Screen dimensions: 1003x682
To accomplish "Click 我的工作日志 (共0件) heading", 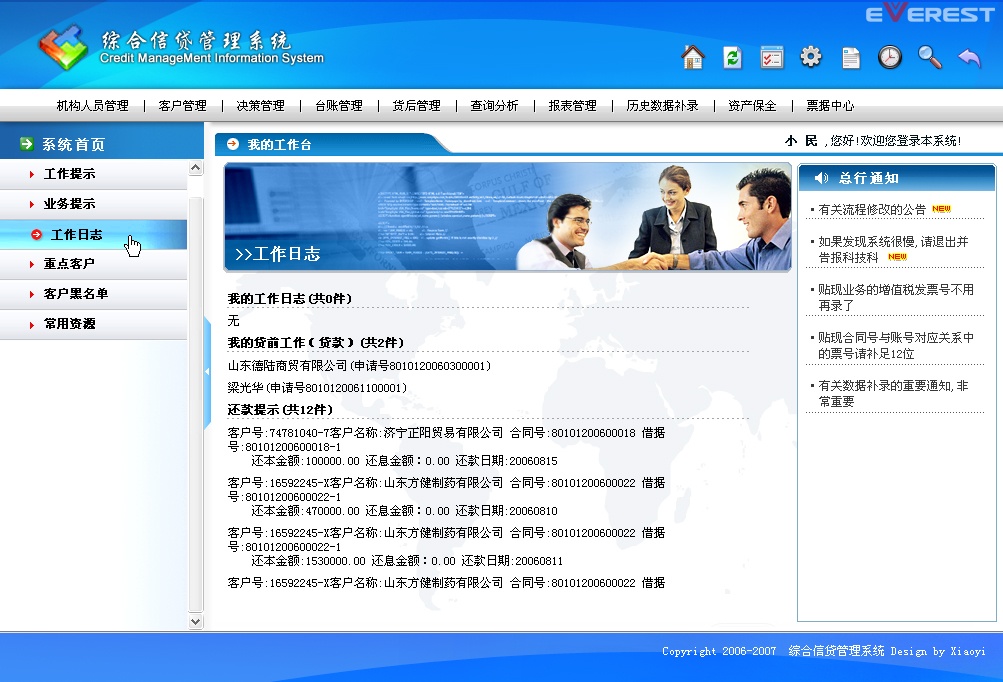I will tap(290, 299).
